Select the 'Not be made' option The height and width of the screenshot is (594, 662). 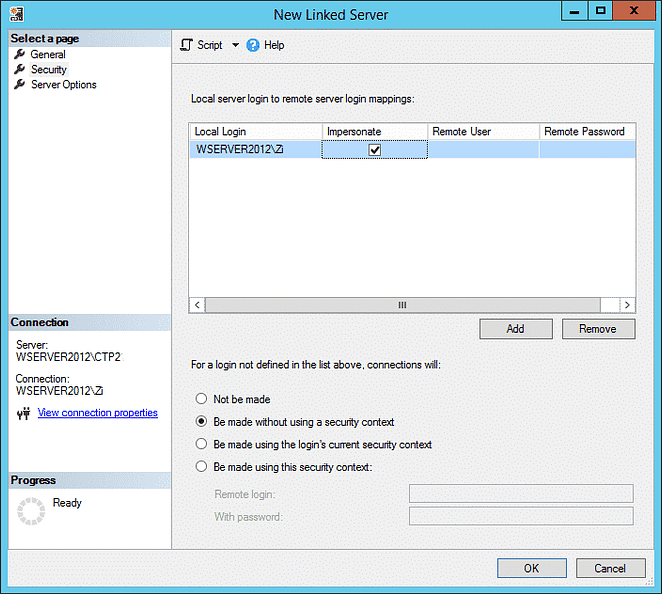pyautogui.click(x=201, y=399)
